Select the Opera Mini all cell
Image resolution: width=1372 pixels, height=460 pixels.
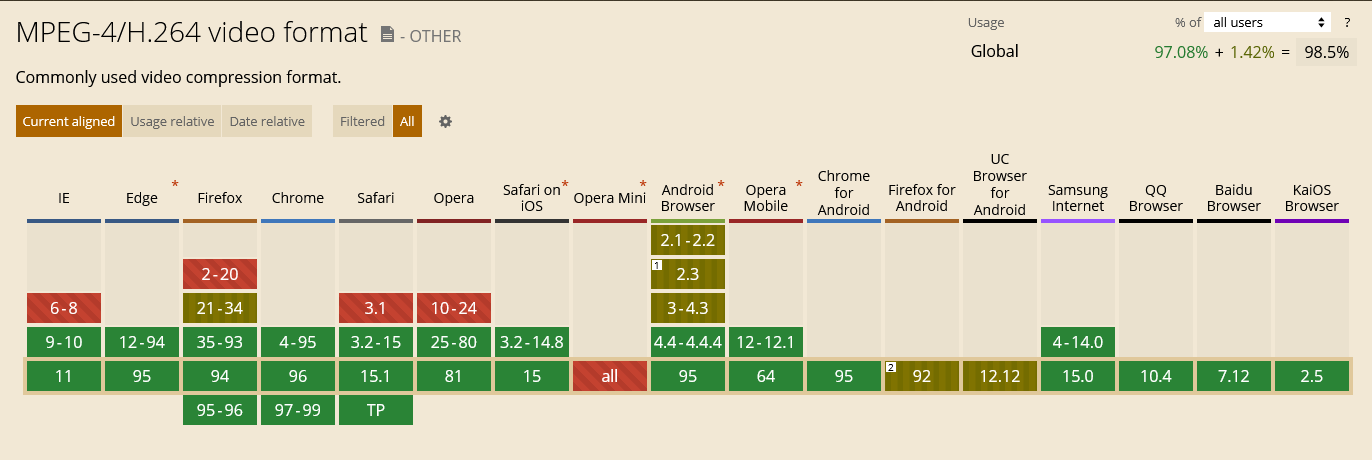(x=610, y=376)
